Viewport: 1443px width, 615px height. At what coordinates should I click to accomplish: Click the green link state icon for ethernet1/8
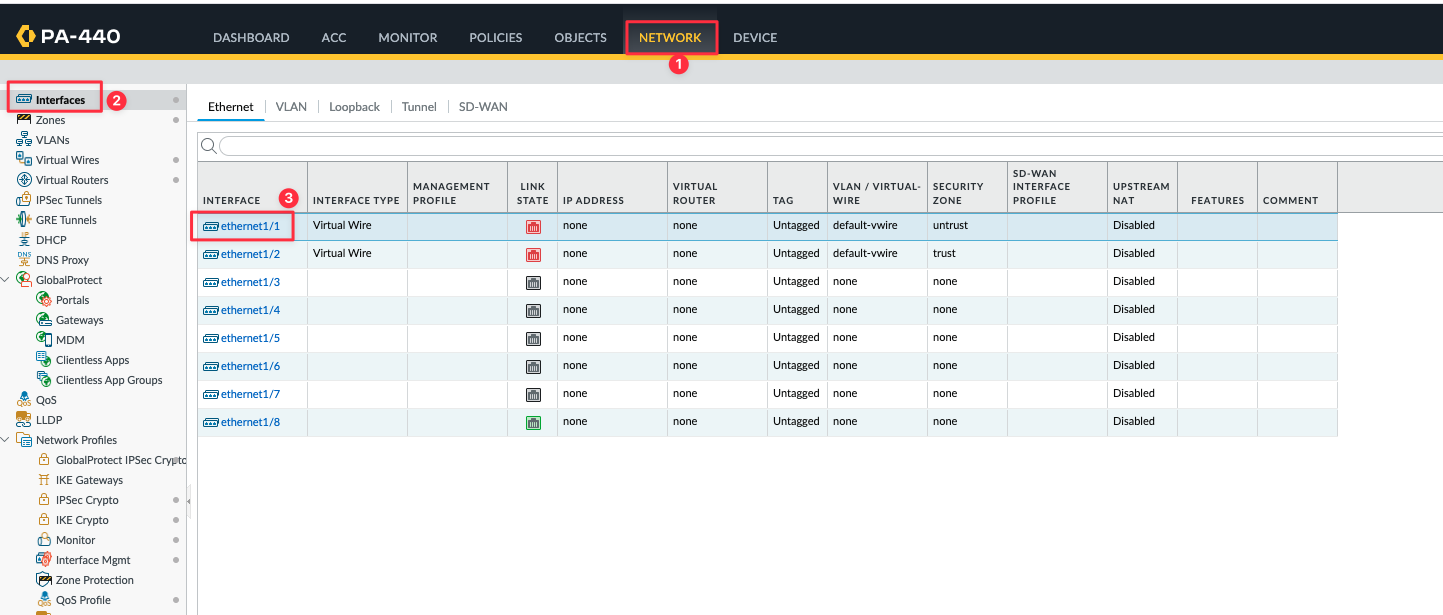[x=533, y=423]
